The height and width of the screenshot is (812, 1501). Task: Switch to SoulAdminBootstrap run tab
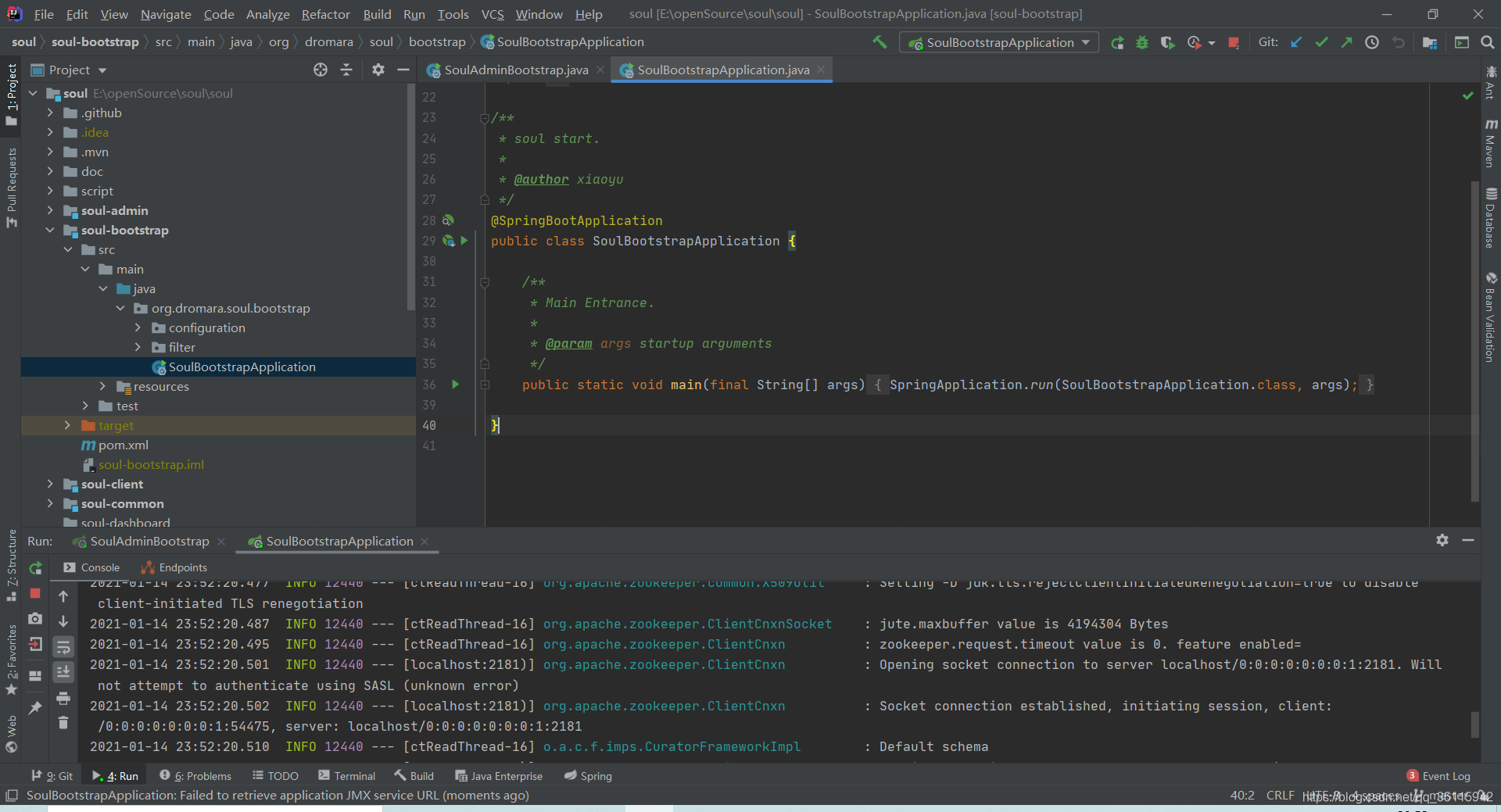149,541
